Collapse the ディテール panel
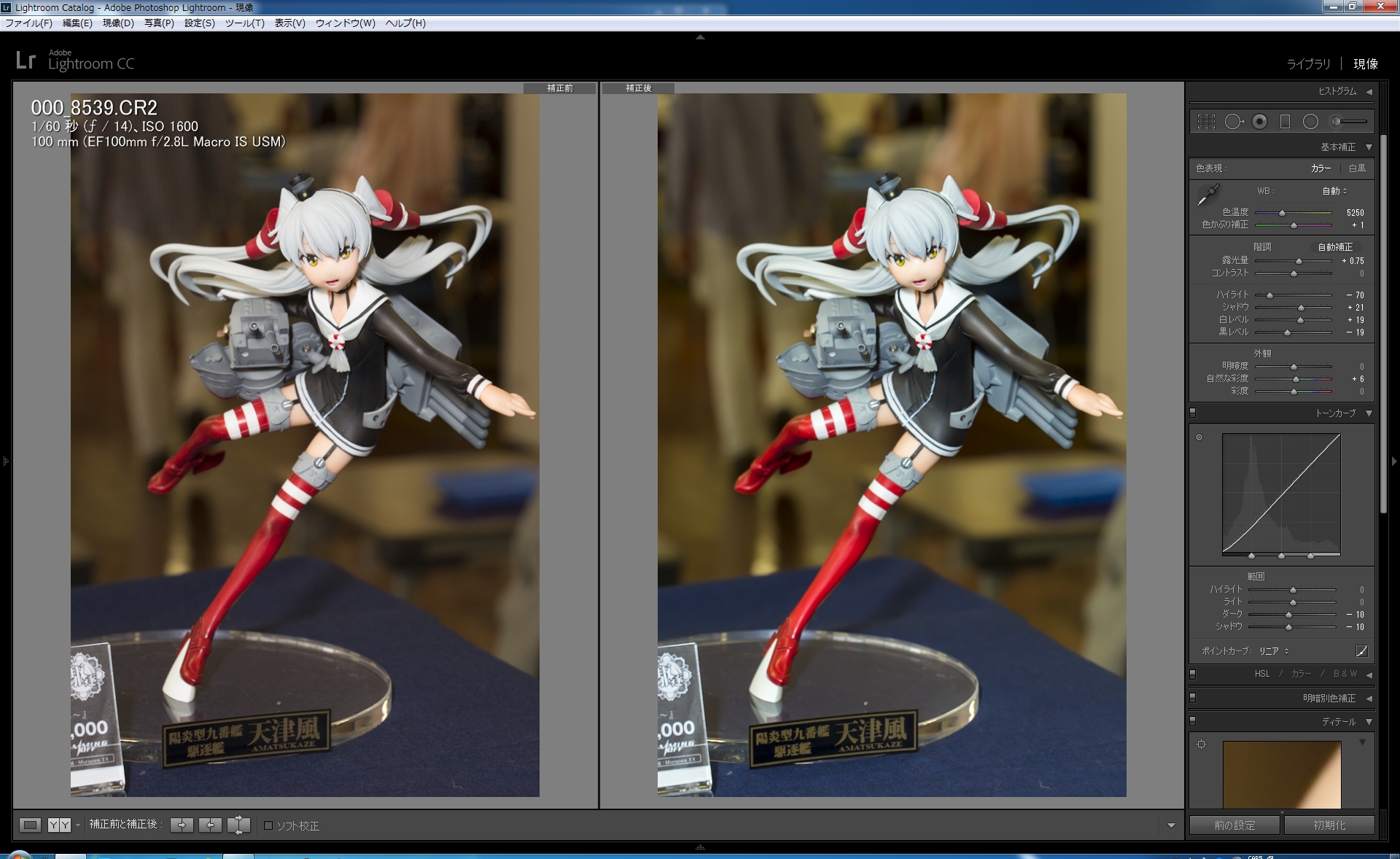Image resolution: width=1400 pixels, height=859 pixels. [1369, 722]
